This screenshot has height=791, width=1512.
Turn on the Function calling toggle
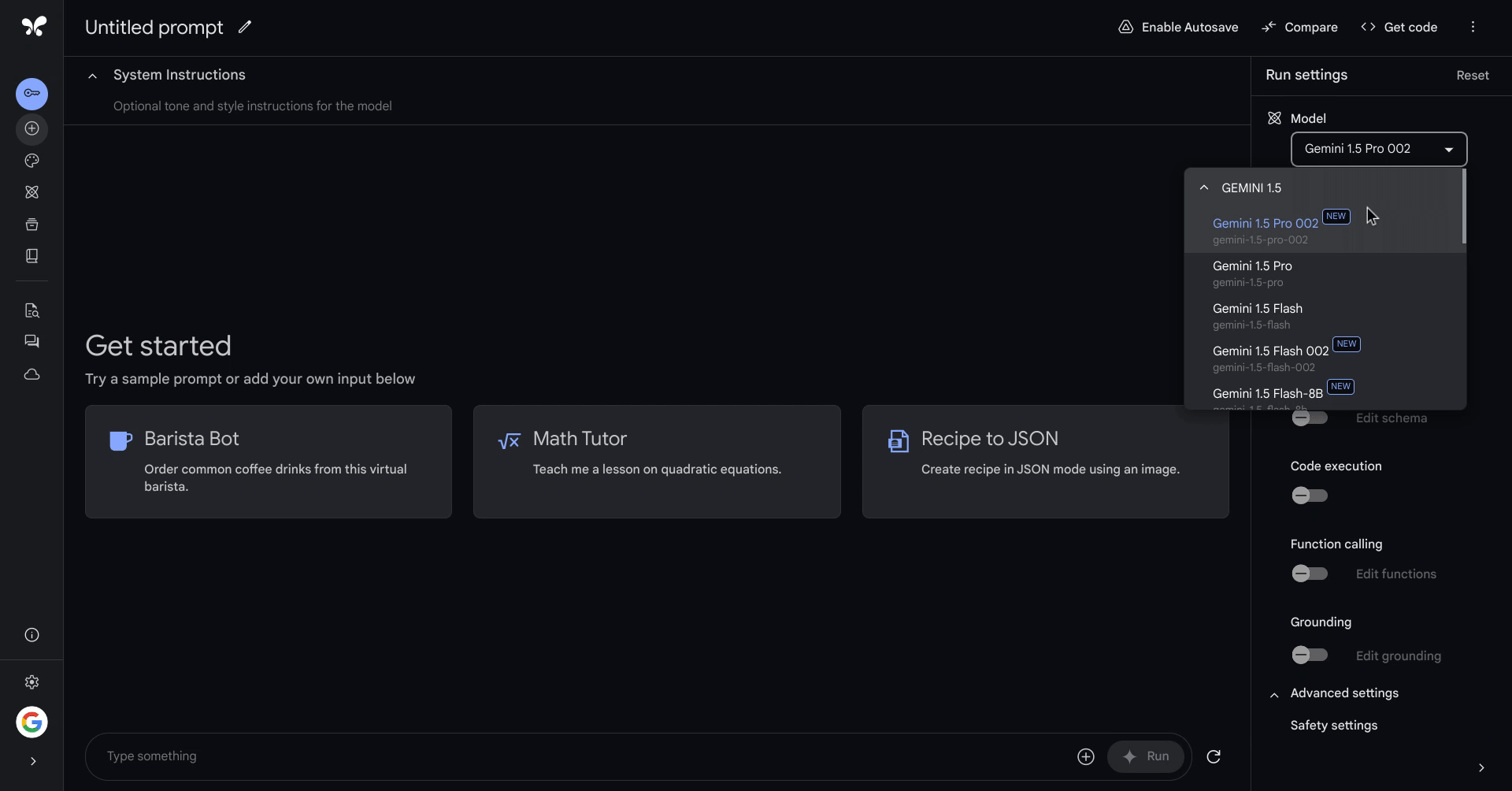pyautogui.click(x=1309, y=574)
